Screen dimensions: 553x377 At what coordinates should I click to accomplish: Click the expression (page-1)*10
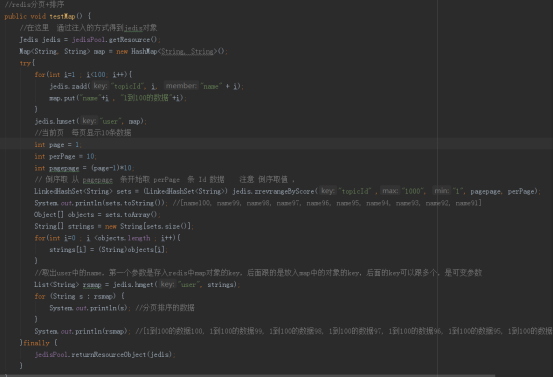point(111,168)
